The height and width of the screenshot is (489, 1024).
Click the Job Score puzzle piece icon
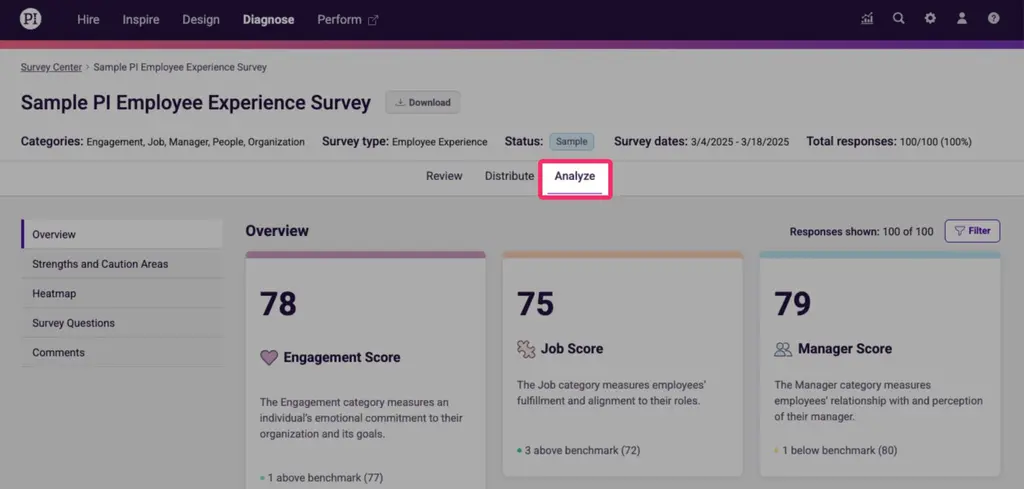[x=526, y=349]
